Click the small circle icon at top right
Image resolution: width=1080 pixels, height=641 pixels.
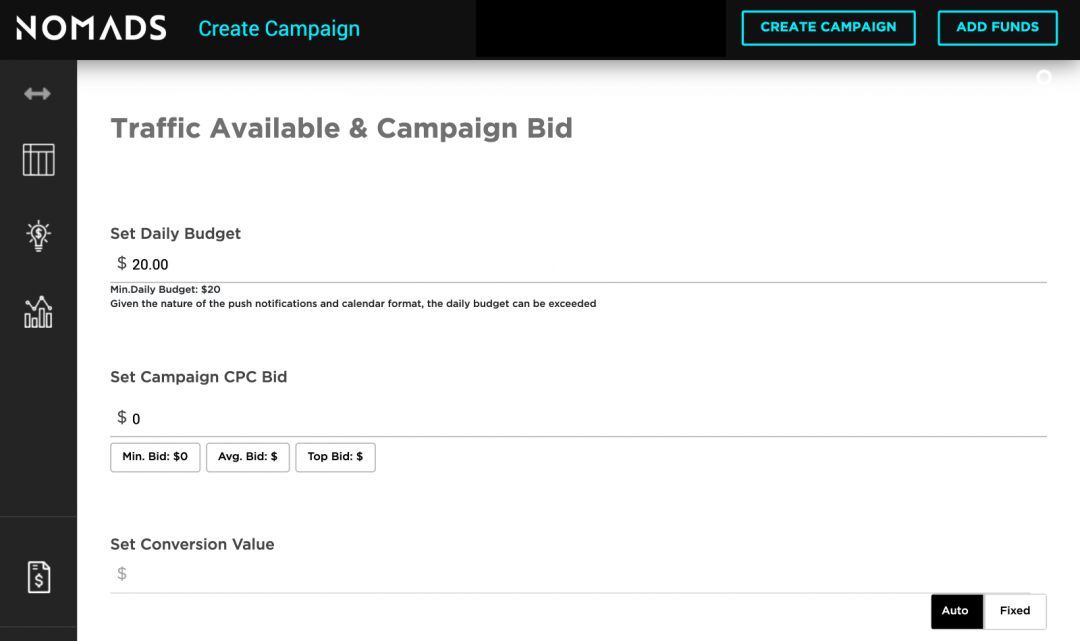1044,77
